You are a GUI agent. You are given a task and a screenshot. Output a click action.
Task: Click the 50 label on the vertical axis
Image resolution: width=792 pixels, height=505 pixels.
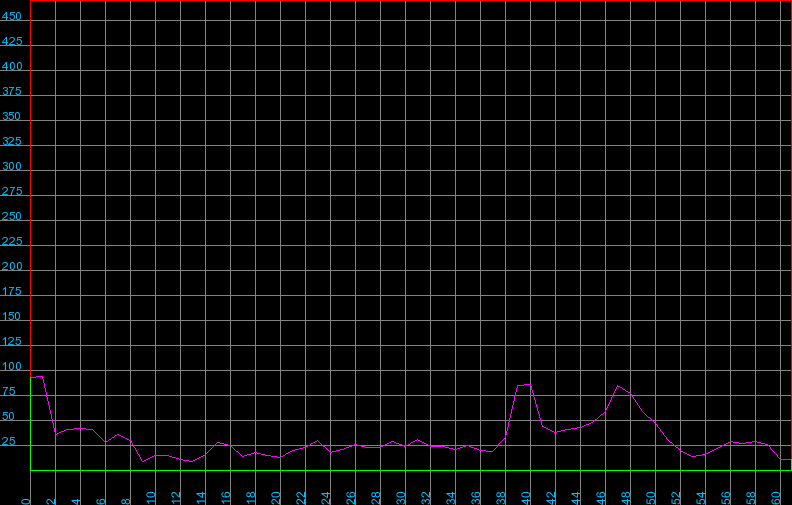click(9, 416)
